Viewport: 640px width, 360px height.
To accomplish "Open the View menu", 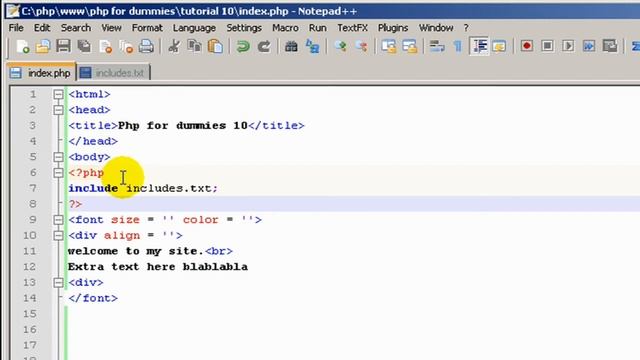I will (x=111, y=28).
